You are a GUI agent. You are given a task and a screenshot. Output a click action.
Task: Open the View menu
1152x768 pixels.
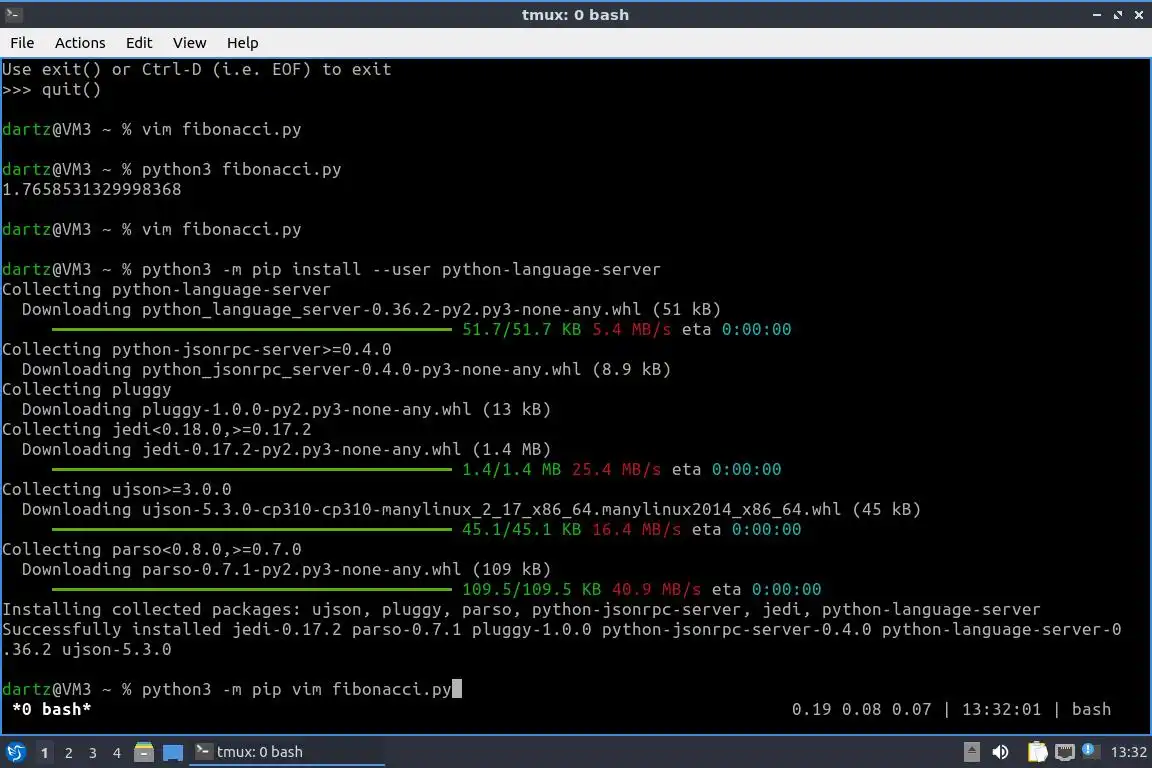tap(190, 43)
